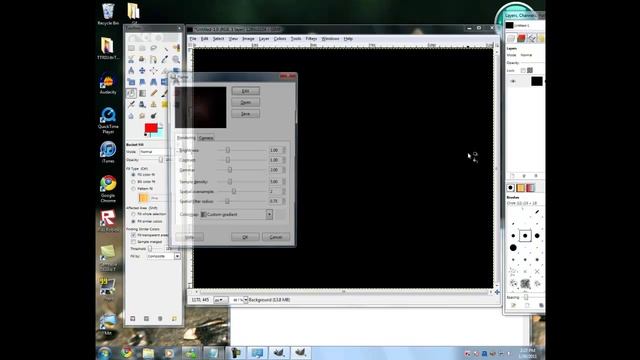Open the Filters menu
The height and width of the screenshot is (360, 640).
311,39
